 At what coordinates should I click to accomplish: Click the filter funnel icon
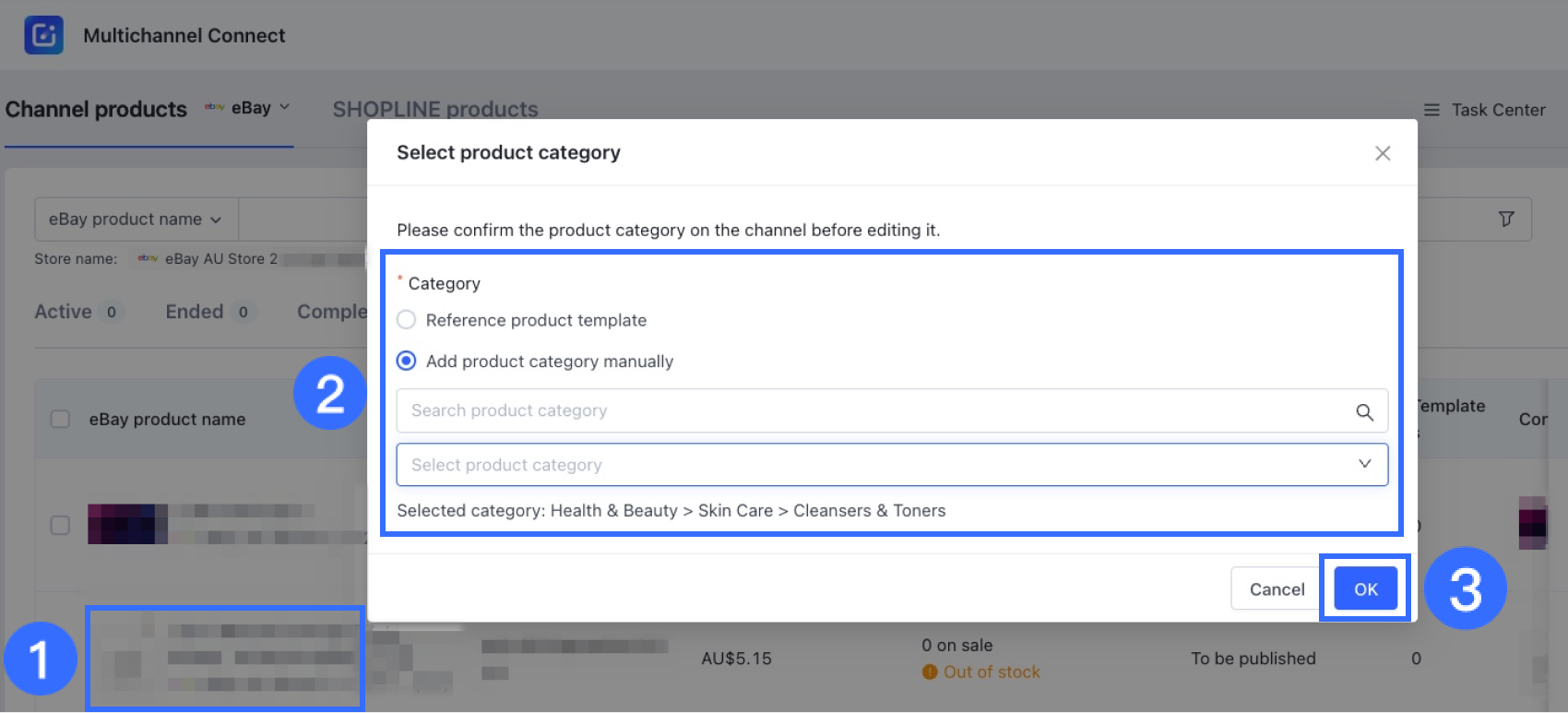coord(1506,219)
